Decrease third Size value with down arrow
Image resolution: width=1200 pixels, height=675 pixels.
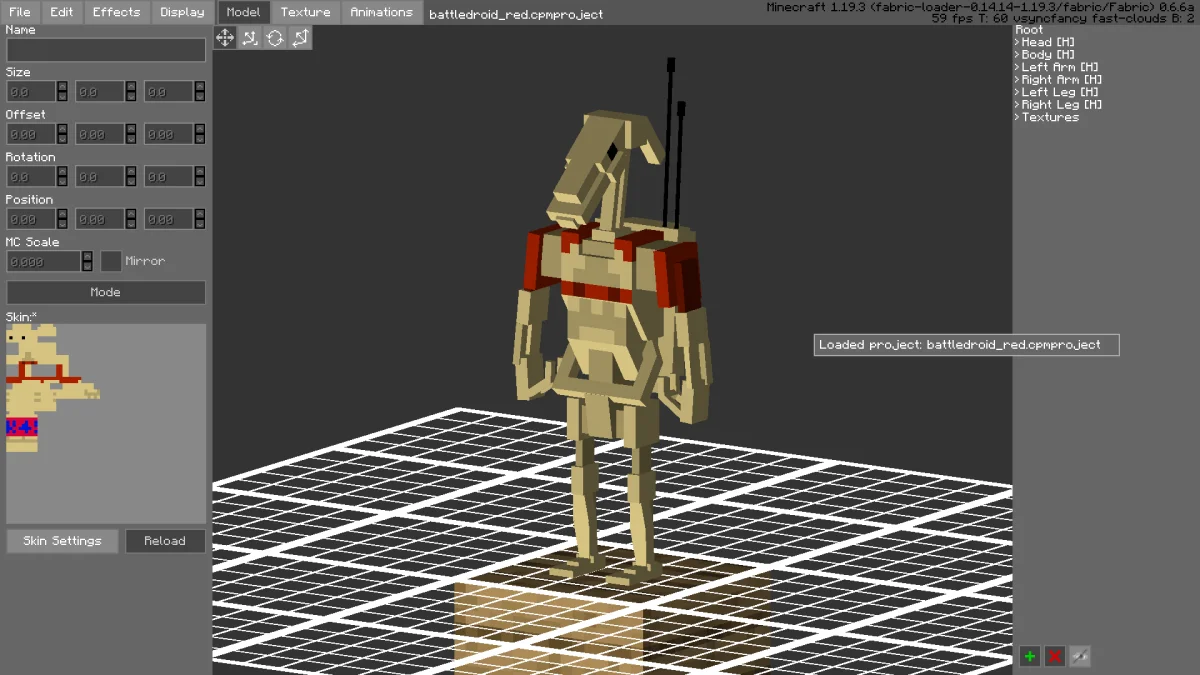pyautogui.click(x=200, y=97)
